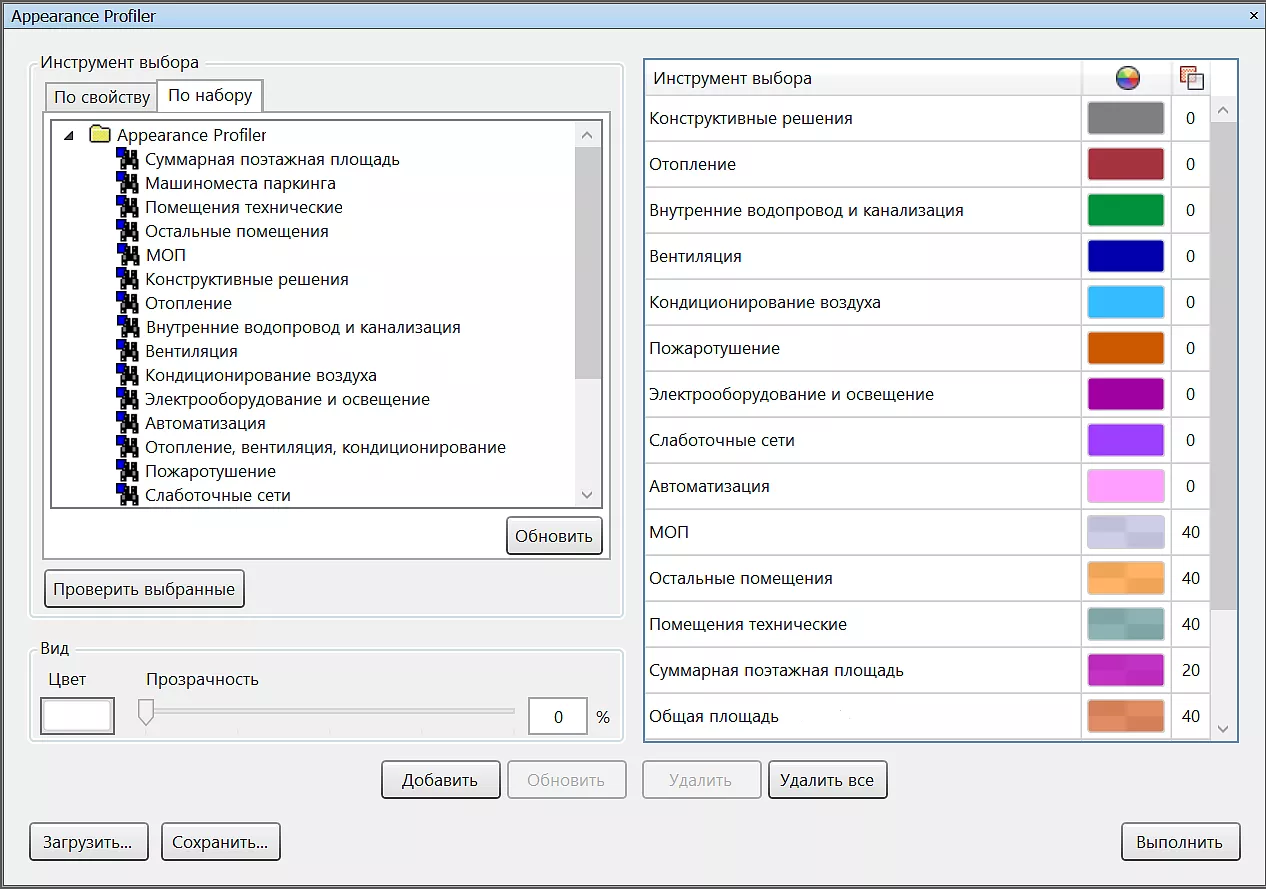Switch to the По свойству tab
This screenshot has height=889, width=1266.
click(x=102, y=97)
